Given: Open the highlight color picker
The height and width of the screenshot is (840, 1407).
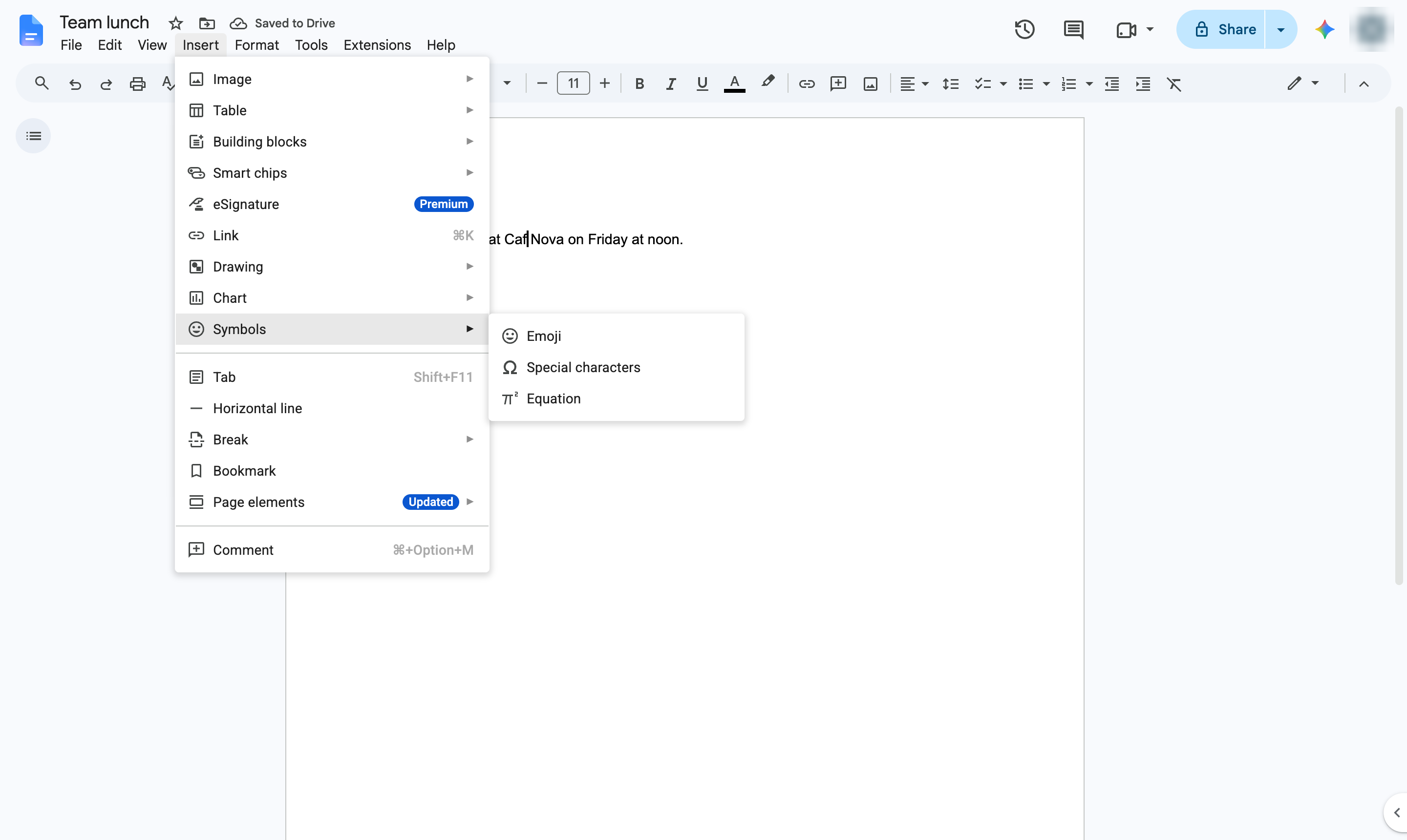Looking at the screenshot, I should coord(767,83).
